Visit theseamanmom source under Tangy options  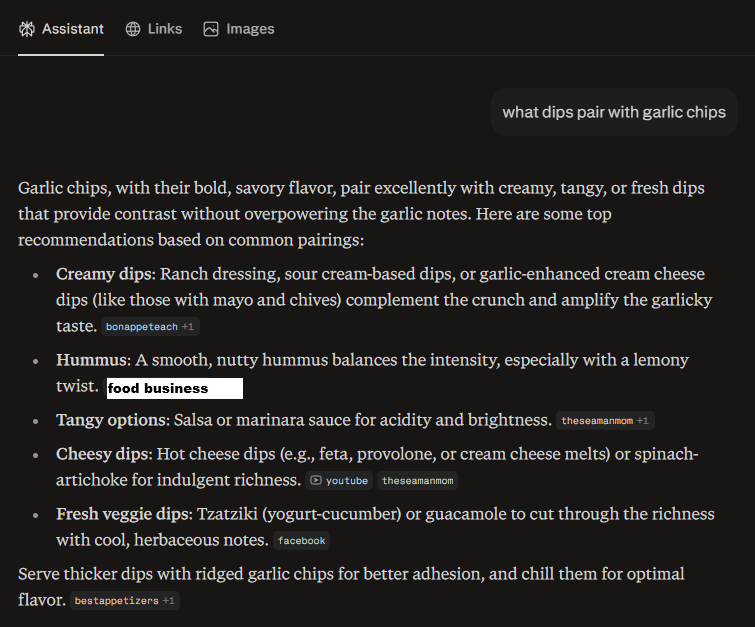597,421
